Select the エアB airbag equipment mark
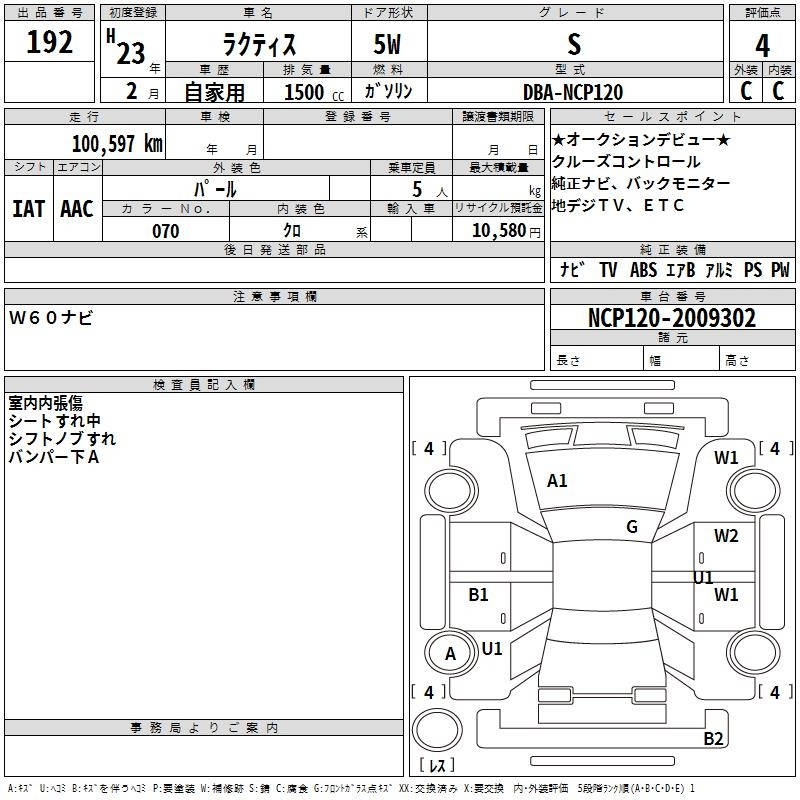 pos(681,269)
